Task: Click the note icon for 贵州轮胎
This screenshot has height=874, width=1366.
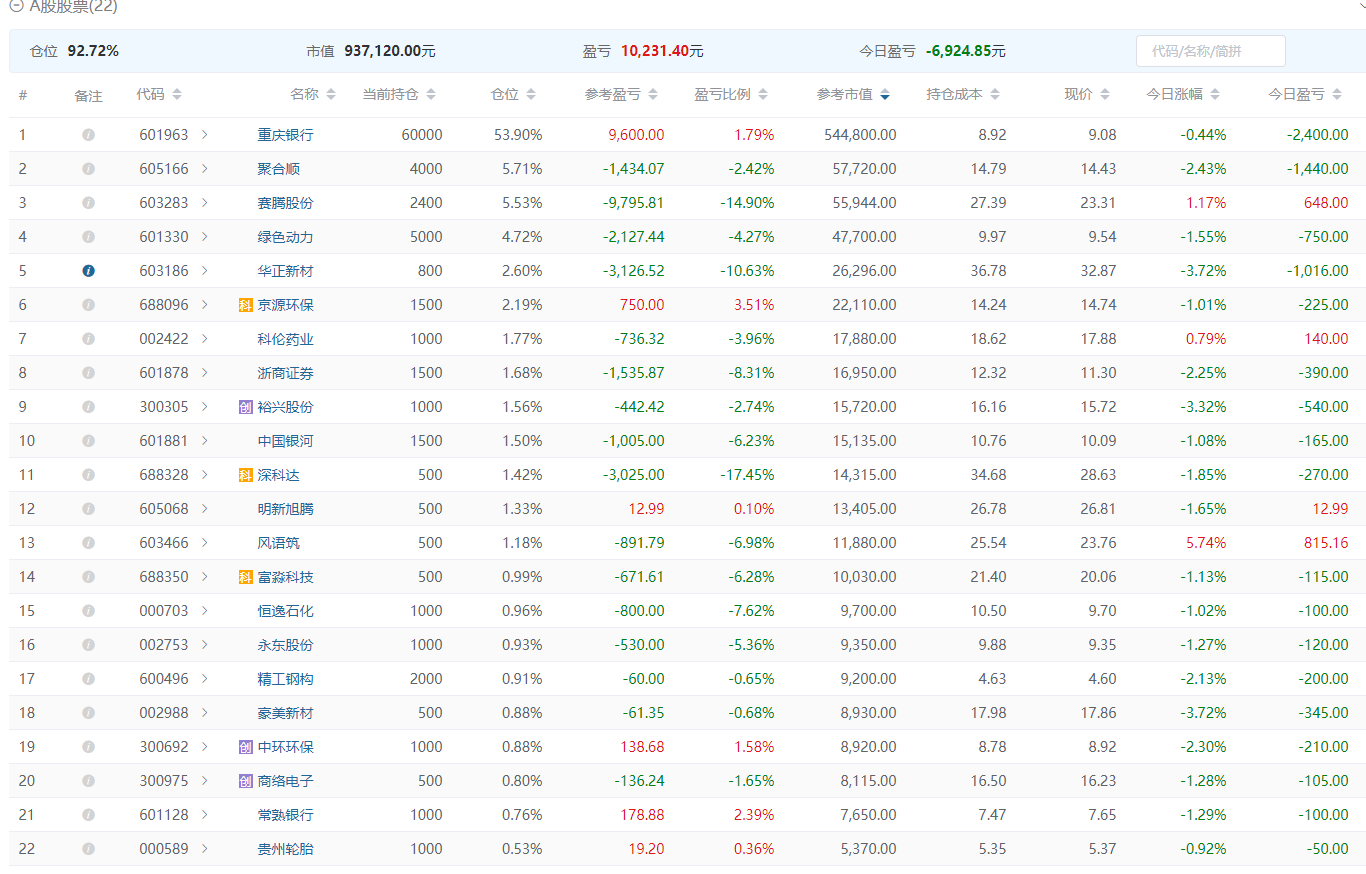Action: (88, 849)
